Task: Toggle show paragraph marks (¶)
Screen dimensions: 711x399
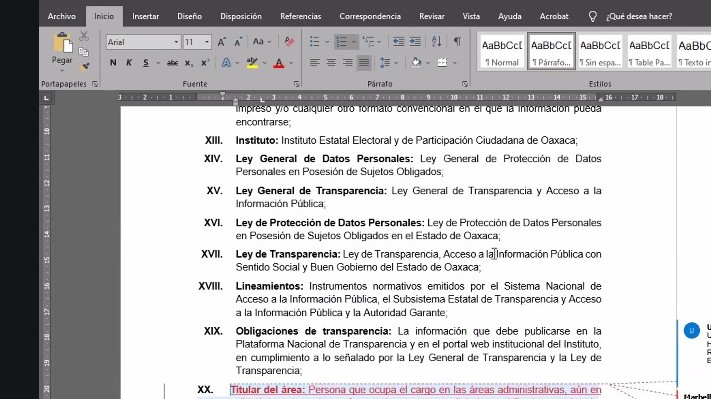Action: (457, 42)
